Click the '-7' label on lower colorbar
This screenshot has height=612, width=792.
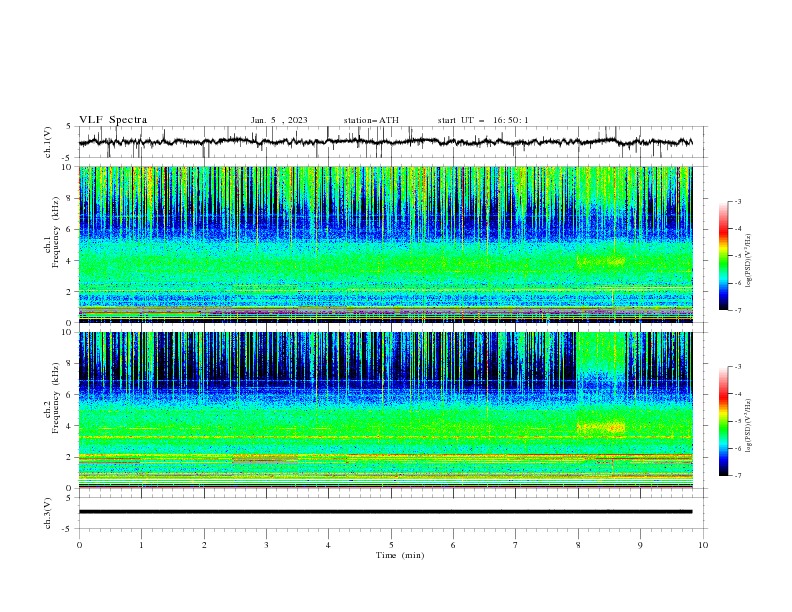coord(738,476)
